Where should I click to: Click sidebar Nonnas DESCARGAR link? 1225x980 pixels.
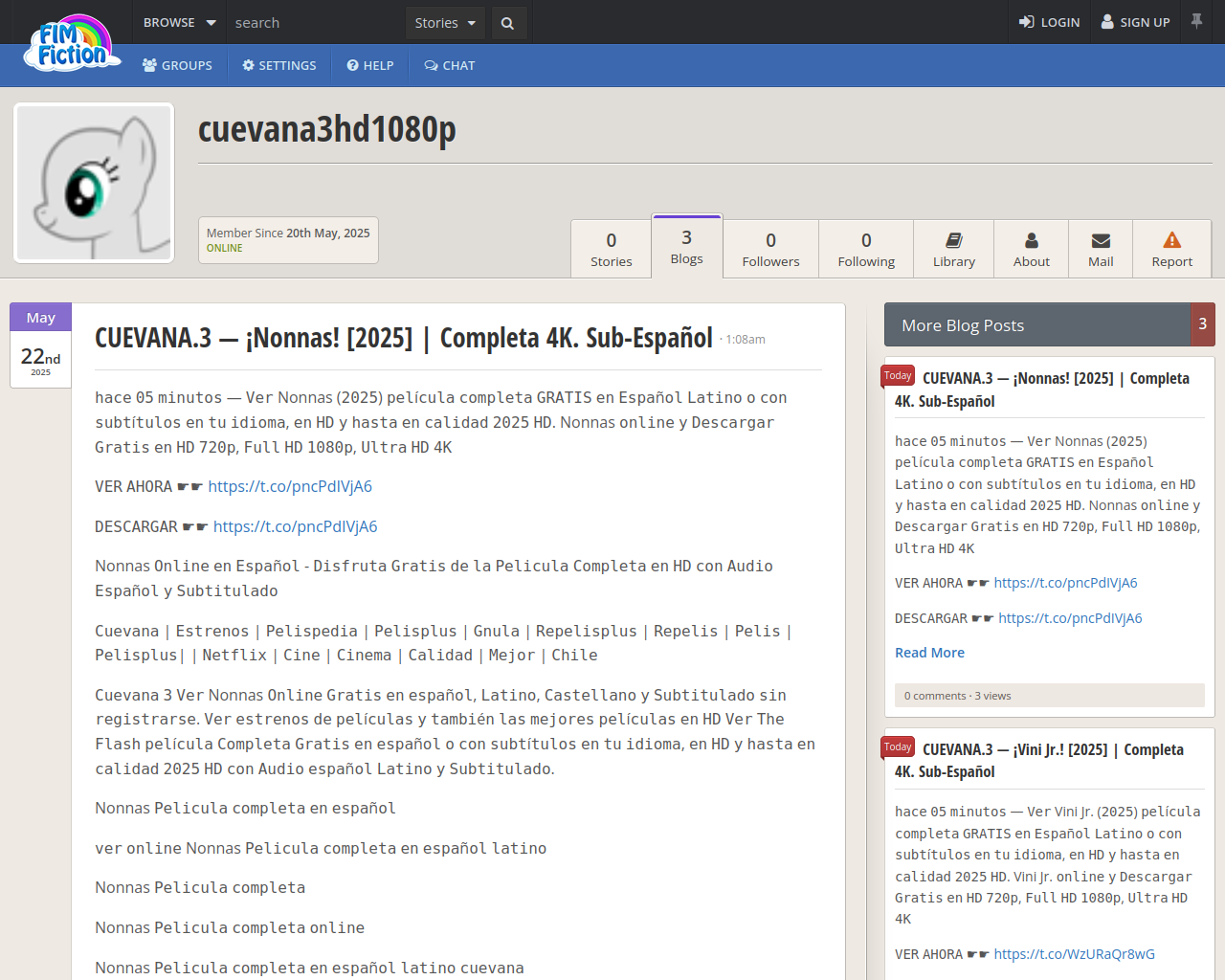(1070, 618)
